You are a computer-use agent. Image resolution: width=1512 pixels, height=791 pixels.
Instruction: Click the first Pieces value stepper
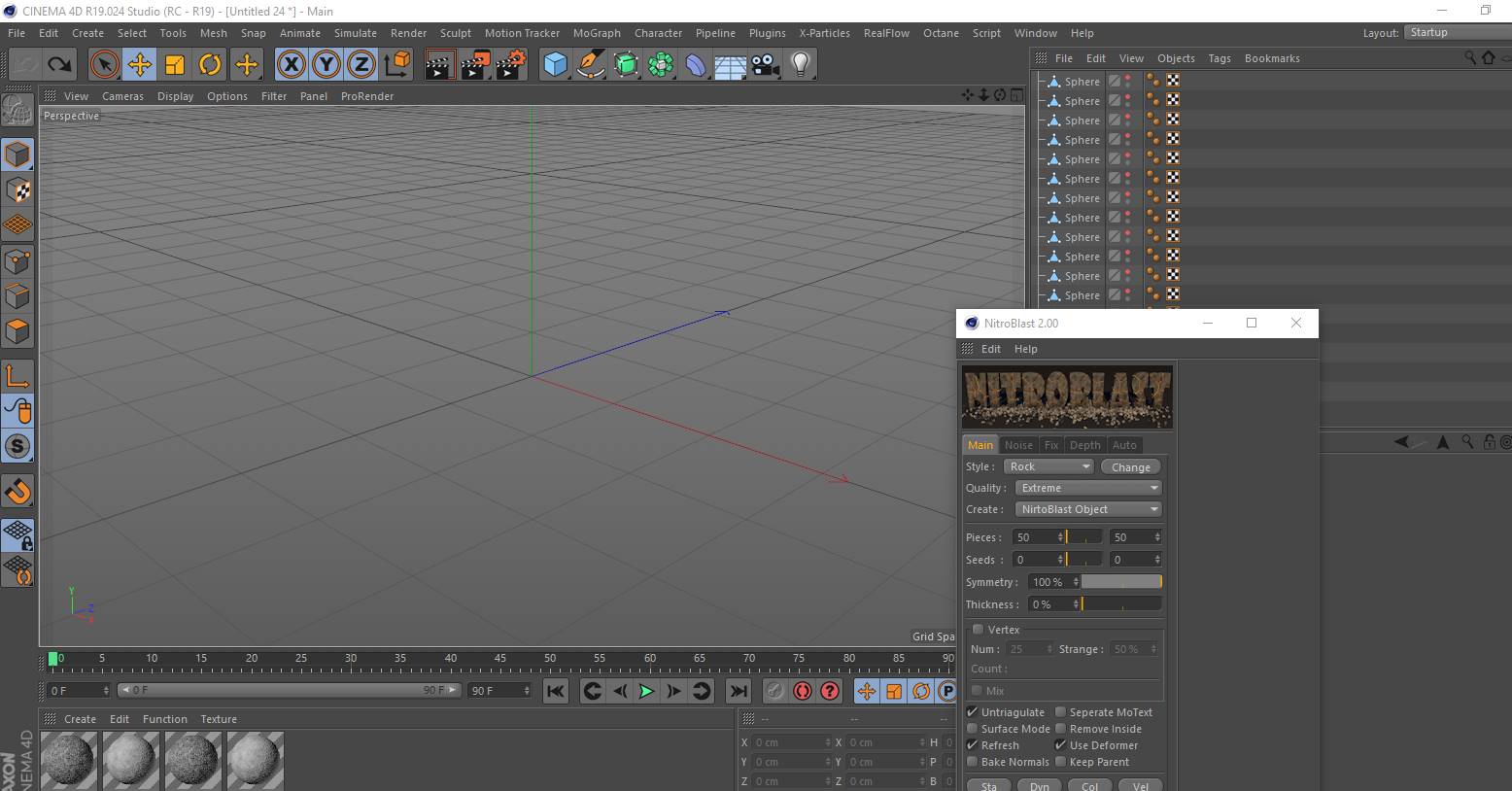1060,537
